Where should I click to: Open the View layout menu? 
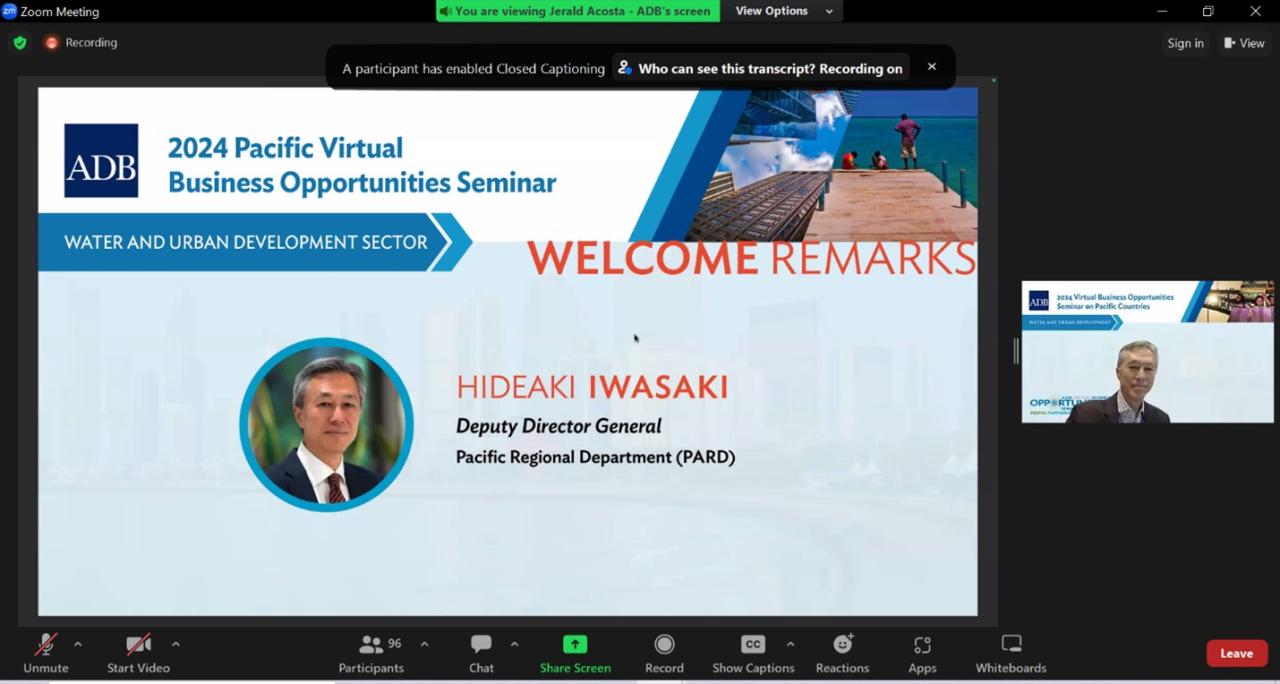point(1244,43)
